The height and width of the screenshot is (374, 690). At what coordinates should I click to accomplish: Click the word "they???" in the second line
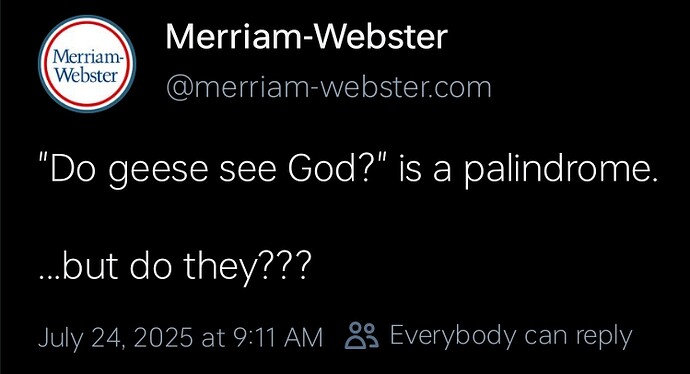(247, 267)
